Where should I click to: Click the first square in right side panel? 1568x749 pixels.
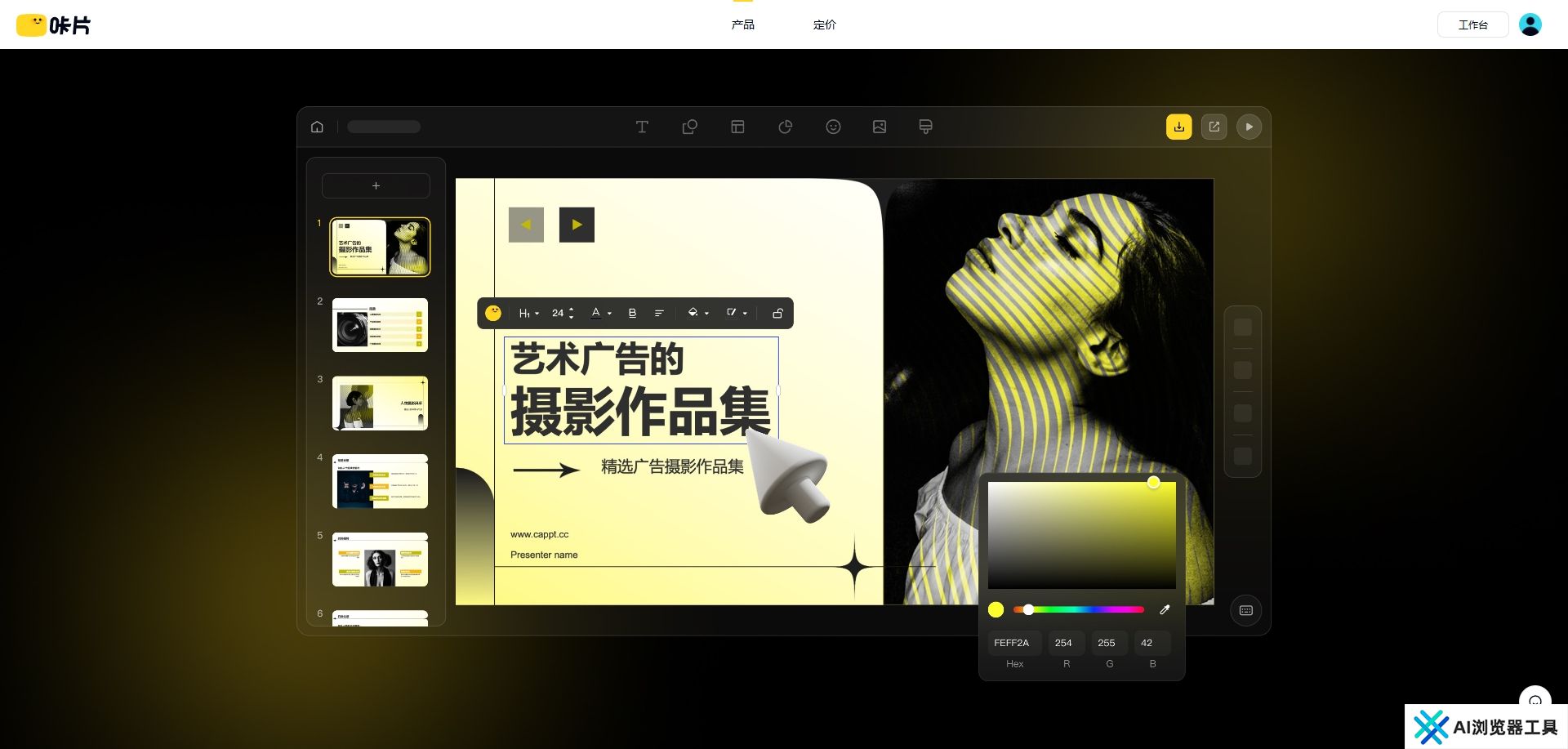coord(1243,328)
